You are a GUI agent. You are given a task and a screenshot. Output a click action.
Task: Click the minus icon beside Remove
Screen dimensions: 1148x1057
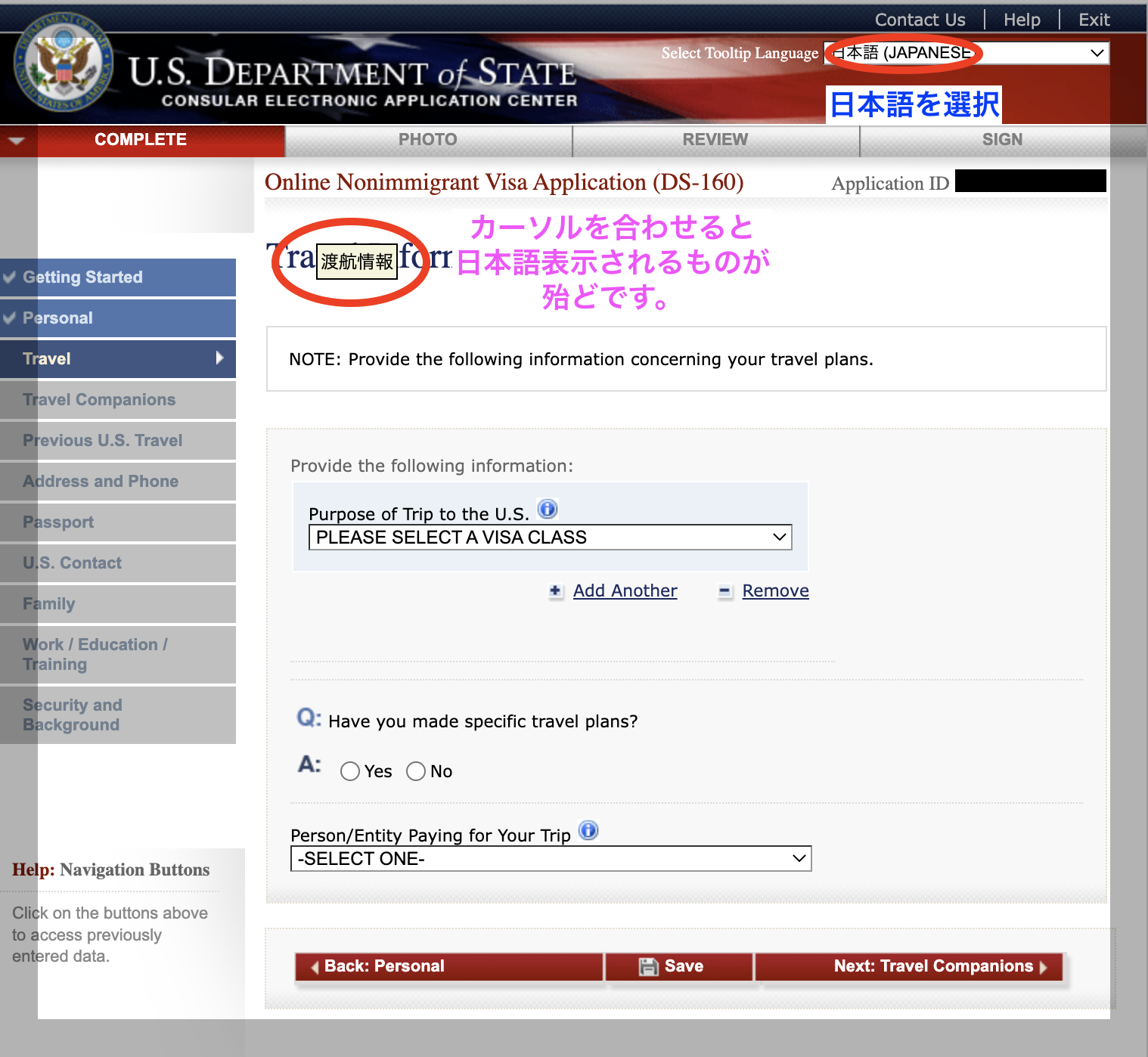tap(725, 591)
